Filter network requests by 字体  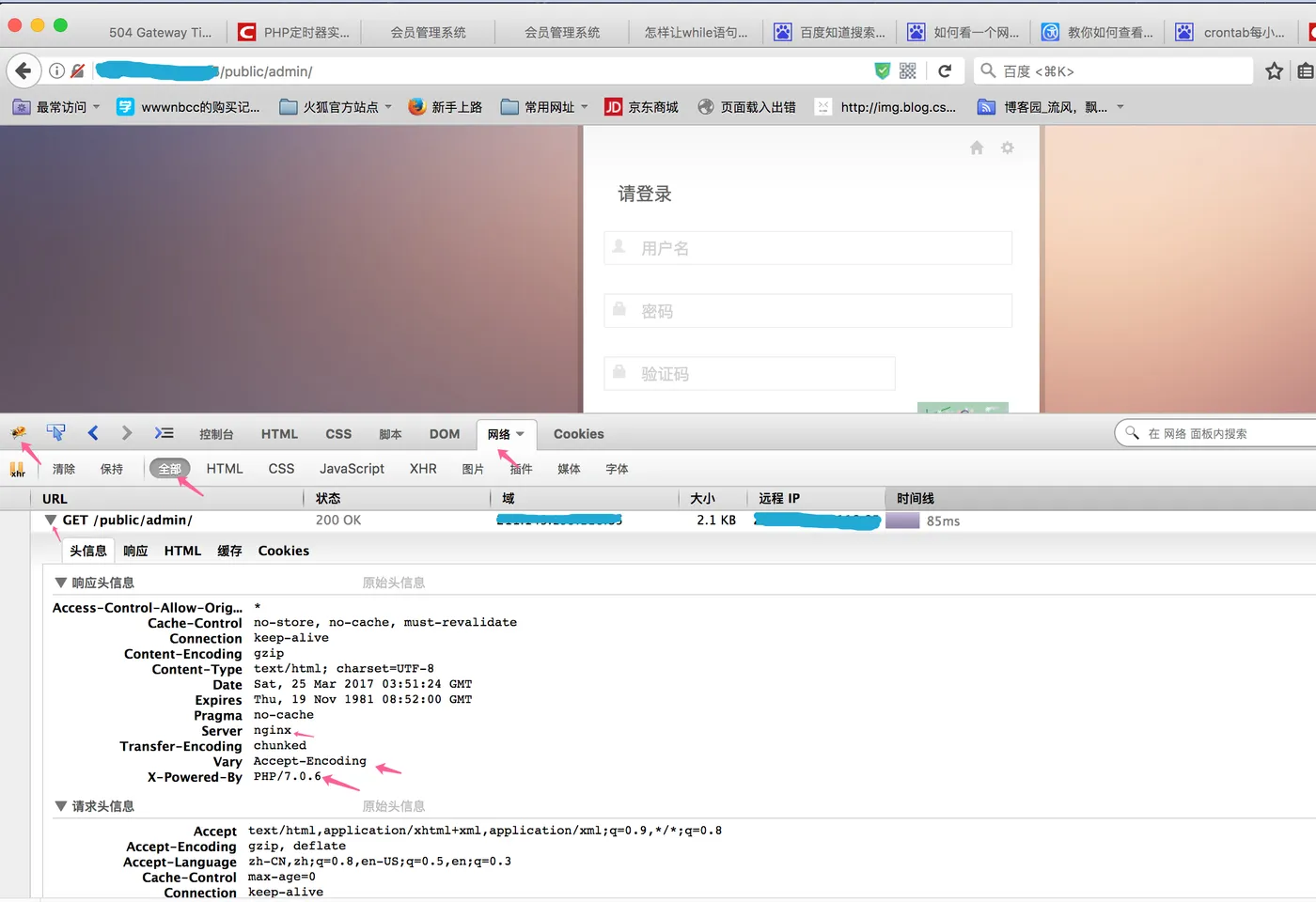[x=617, y=469]
